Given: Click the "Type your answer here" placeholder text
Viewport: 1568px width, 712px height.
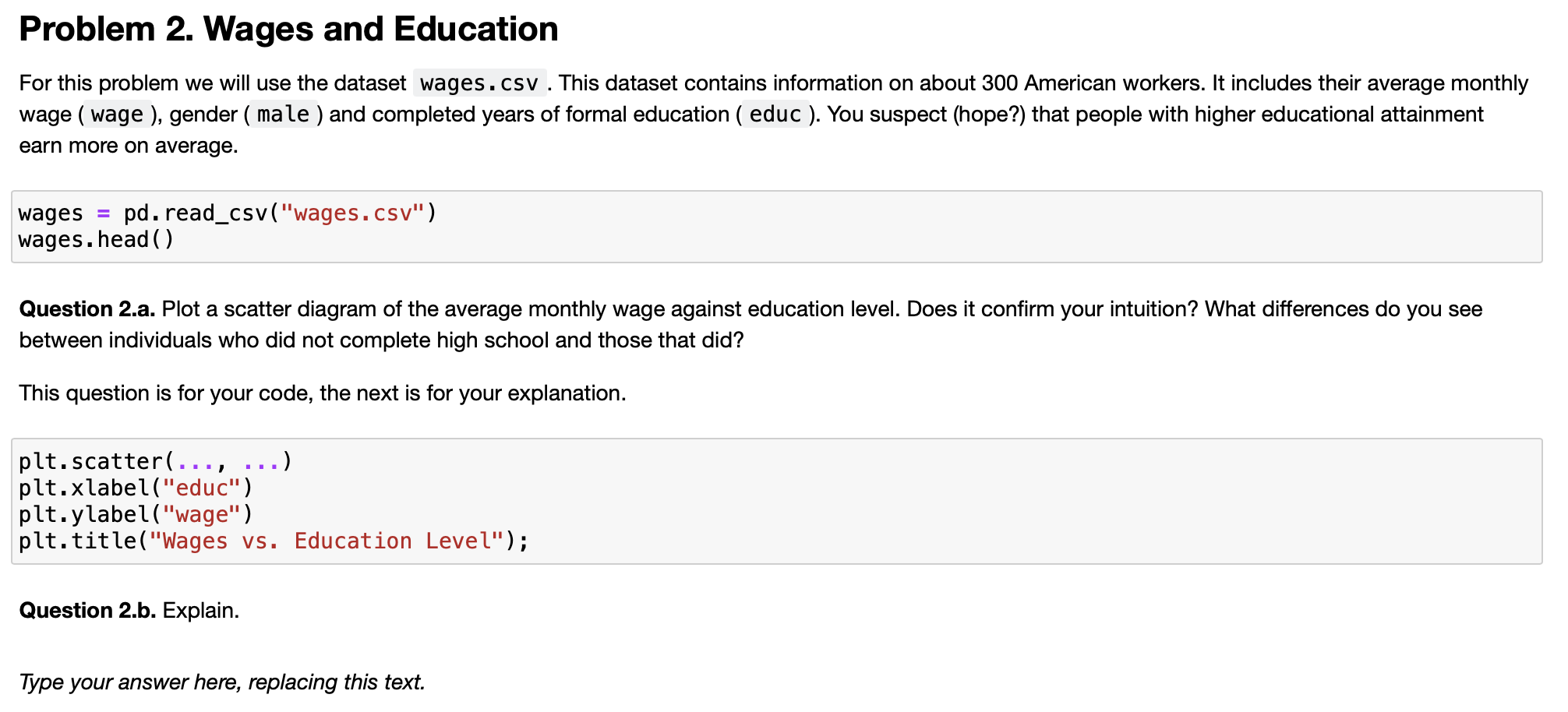Looking at the screenshot, I should 222,682.
